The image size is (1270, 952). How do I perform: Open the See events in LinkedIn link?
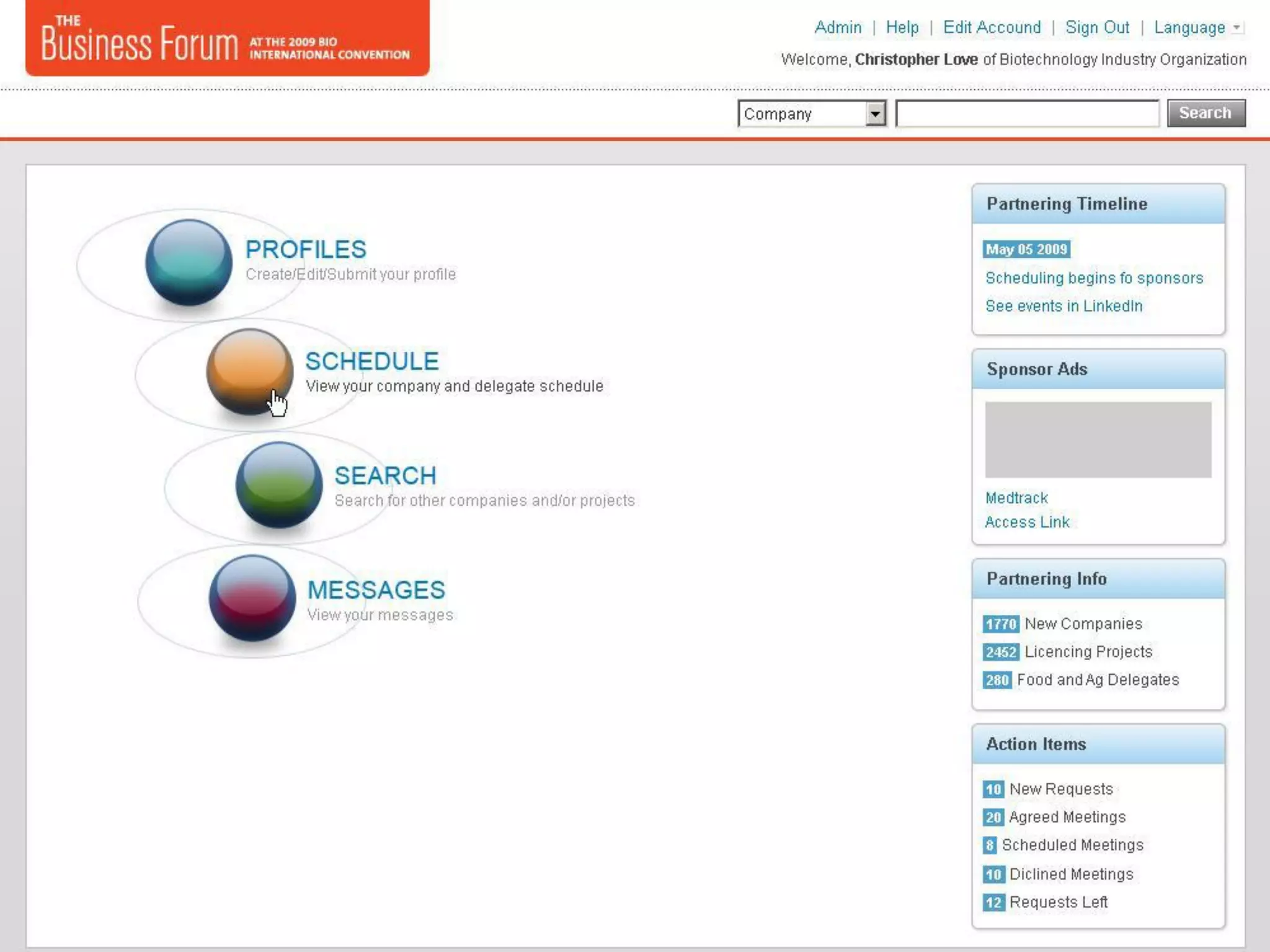pos(1064,306)
